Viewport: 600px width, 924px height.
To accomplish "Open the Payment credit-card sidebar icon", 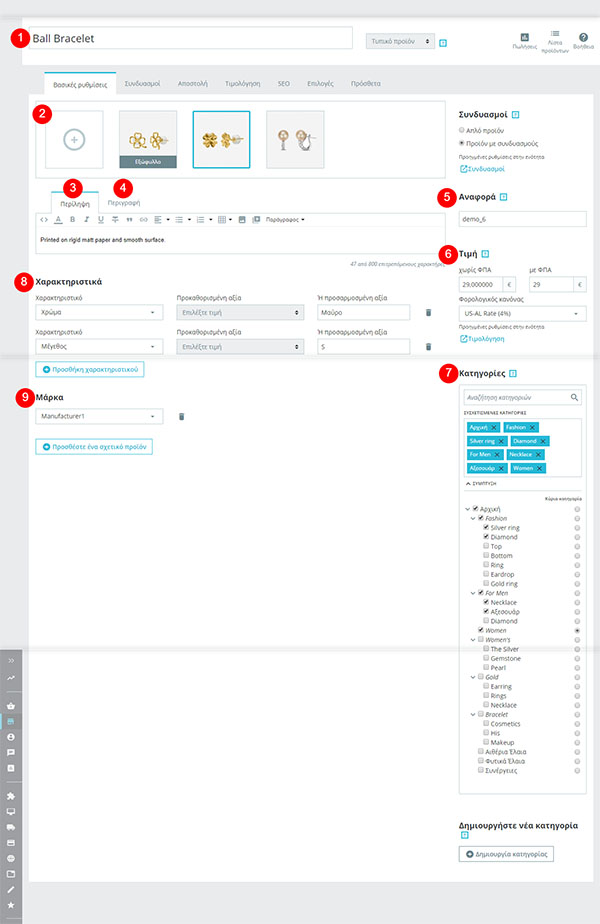I will click(11, 843).
